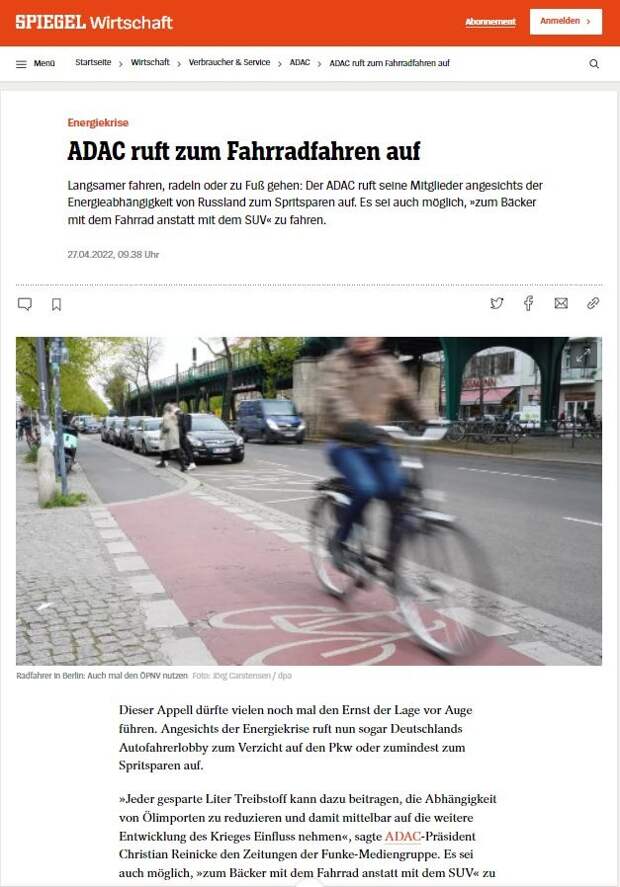
Task: Click the article headline ADAC ruft zum Fahrradfahren auf
Action: tap(244, 151)
